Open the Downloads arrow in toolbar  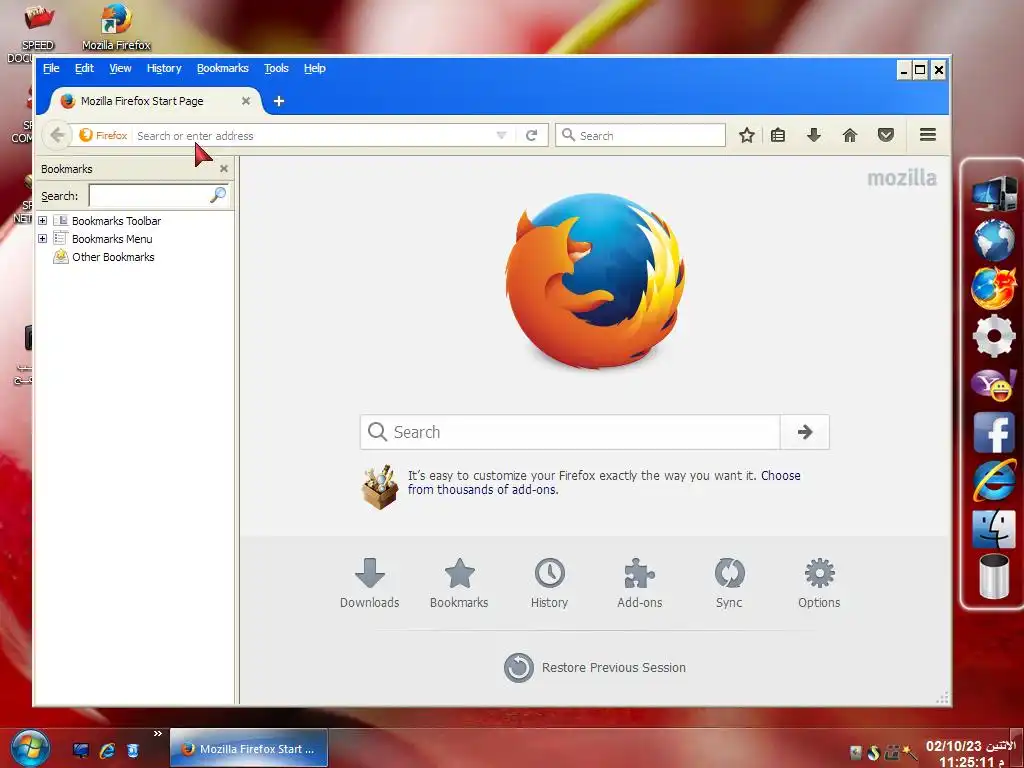pos(814,135)
